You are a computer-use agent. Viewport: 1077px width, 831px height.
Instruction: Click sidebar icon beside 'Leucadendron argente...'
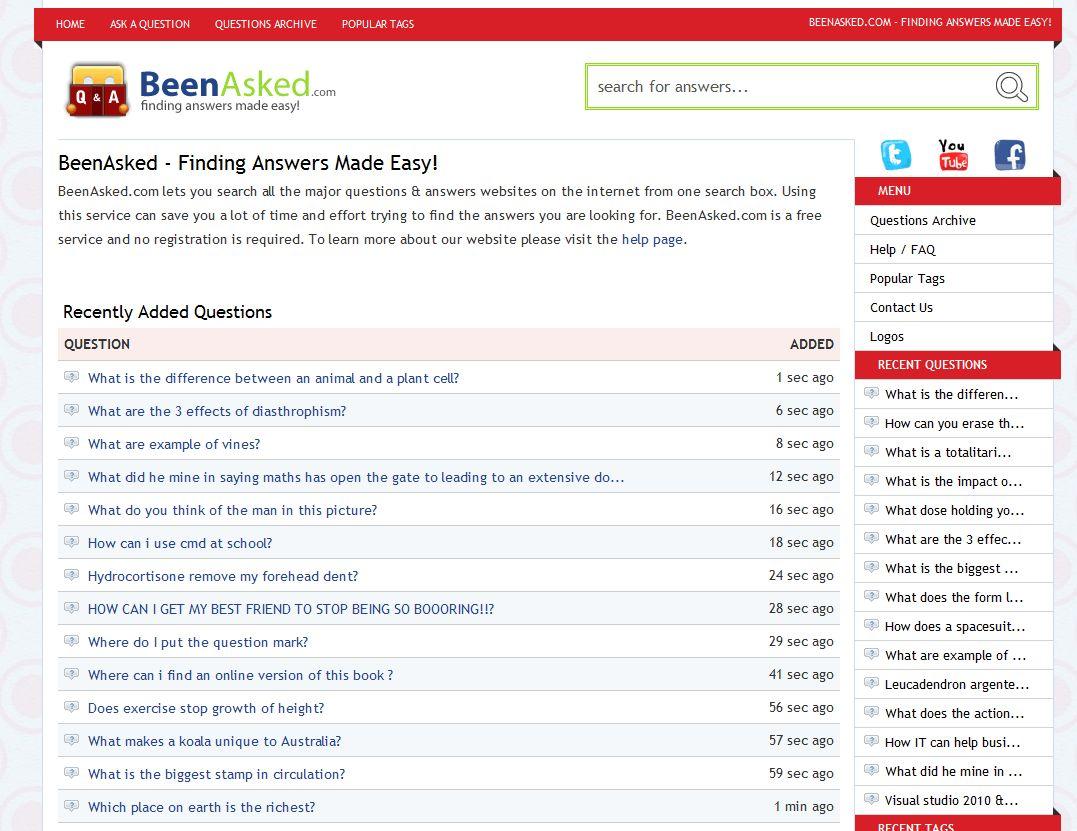[x=871, y=683]
